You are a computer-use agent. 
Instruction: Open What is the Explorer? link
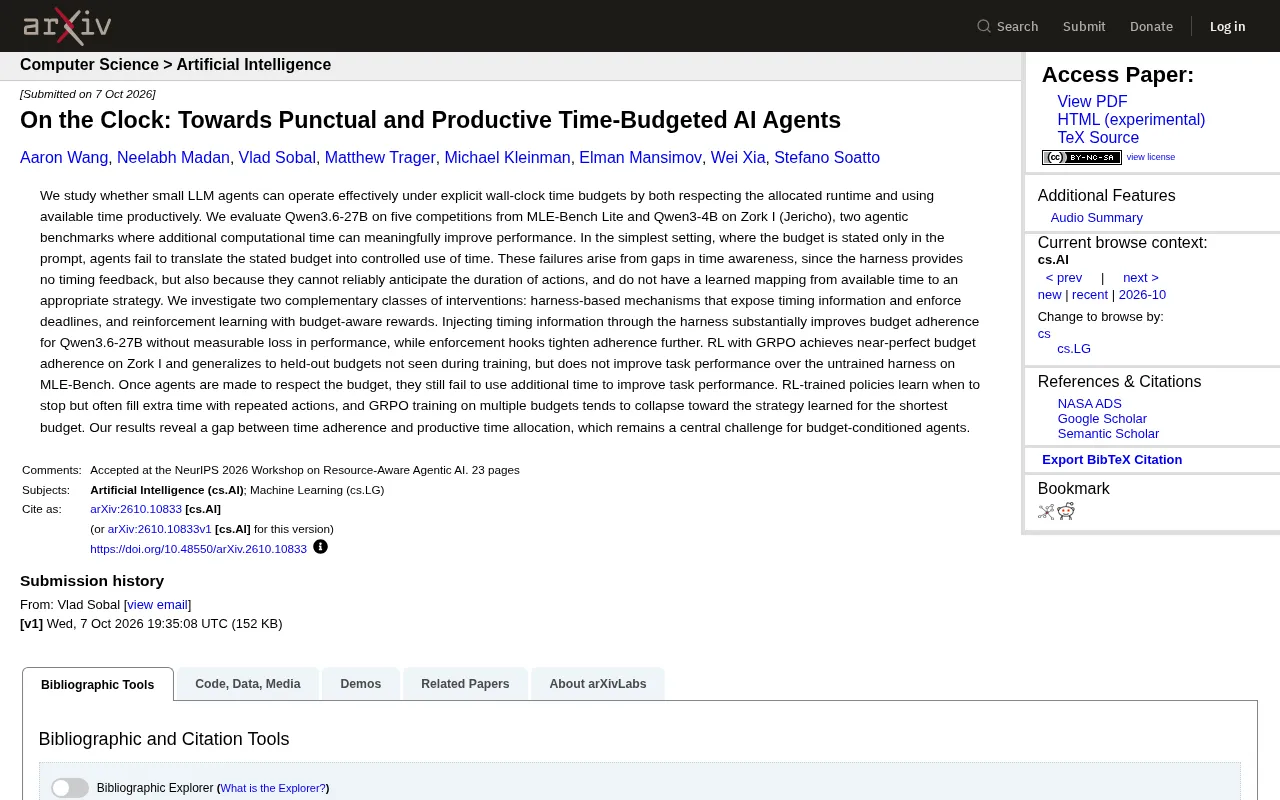coord(273,788)
